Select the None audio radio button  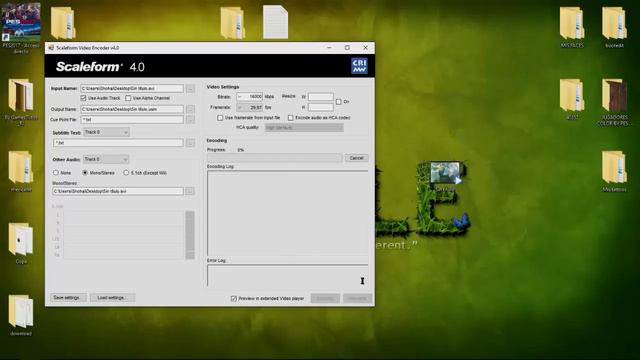coord(56,173)
